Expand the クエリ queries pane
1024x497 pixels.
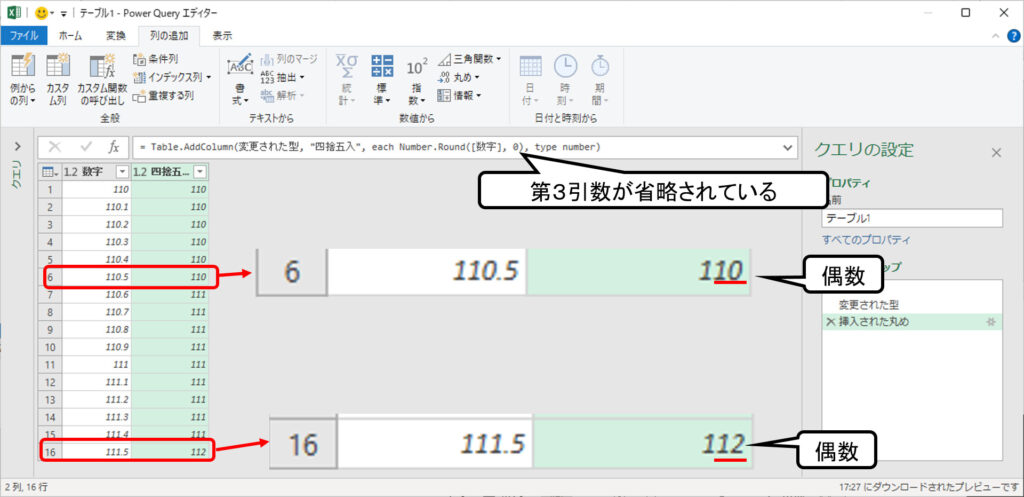pos(18,146)
